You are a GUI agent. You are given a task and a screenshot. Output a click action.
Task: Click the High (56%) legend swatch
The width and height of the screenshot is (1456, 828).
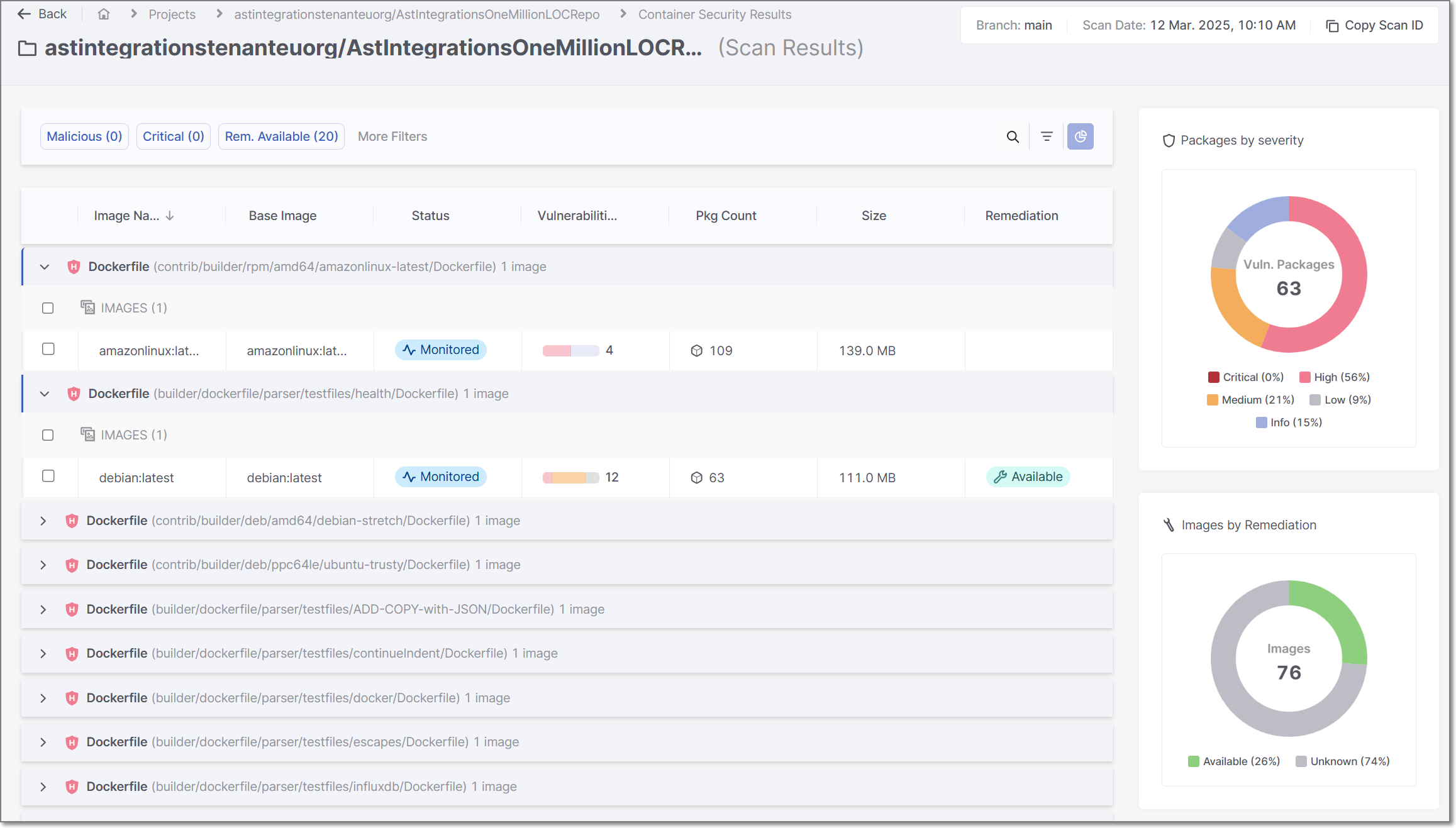click(1304, 377)
